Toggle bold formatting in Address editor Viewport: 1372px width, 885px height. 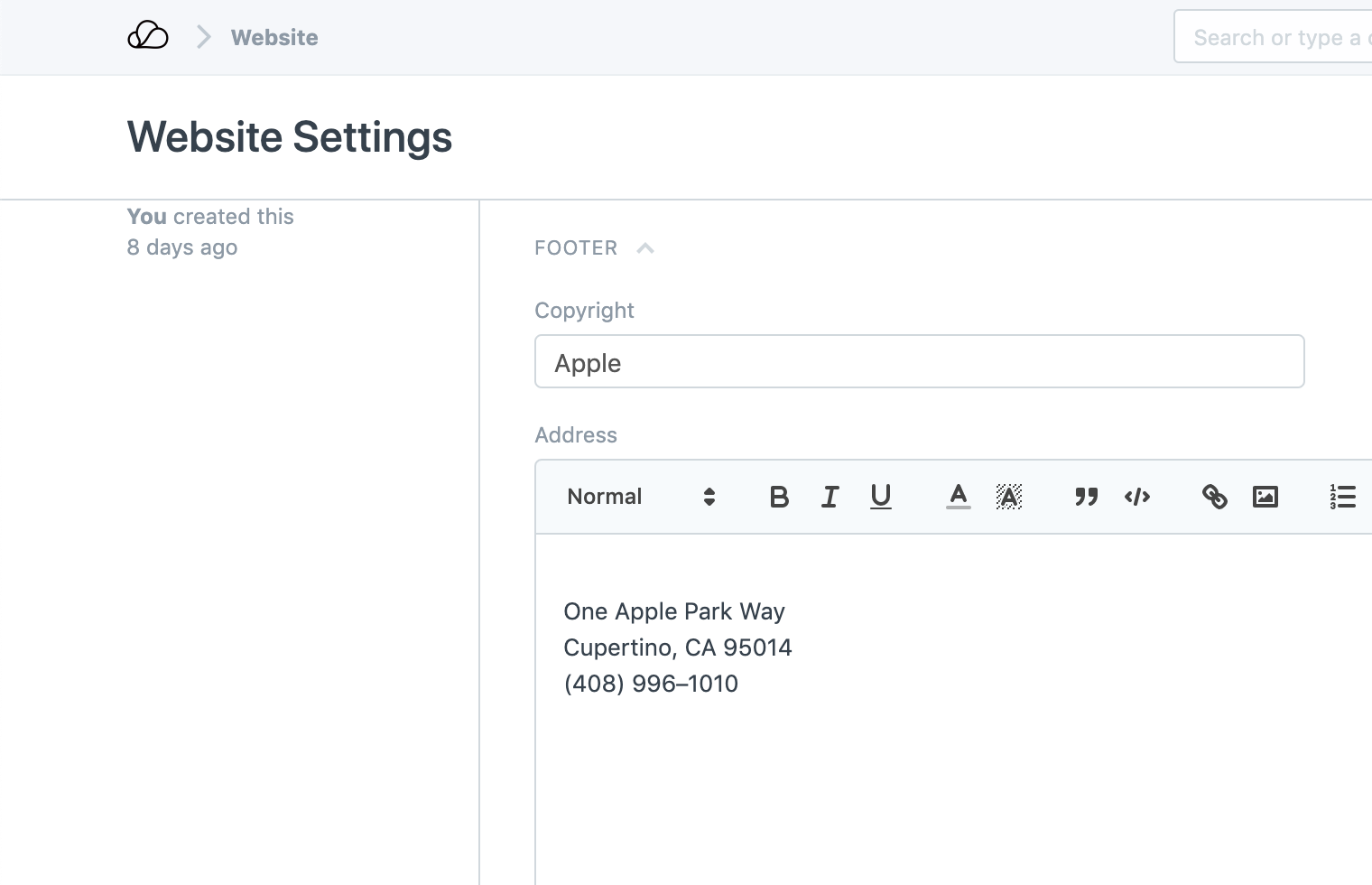pyautogui.click(x=779, y=497)
